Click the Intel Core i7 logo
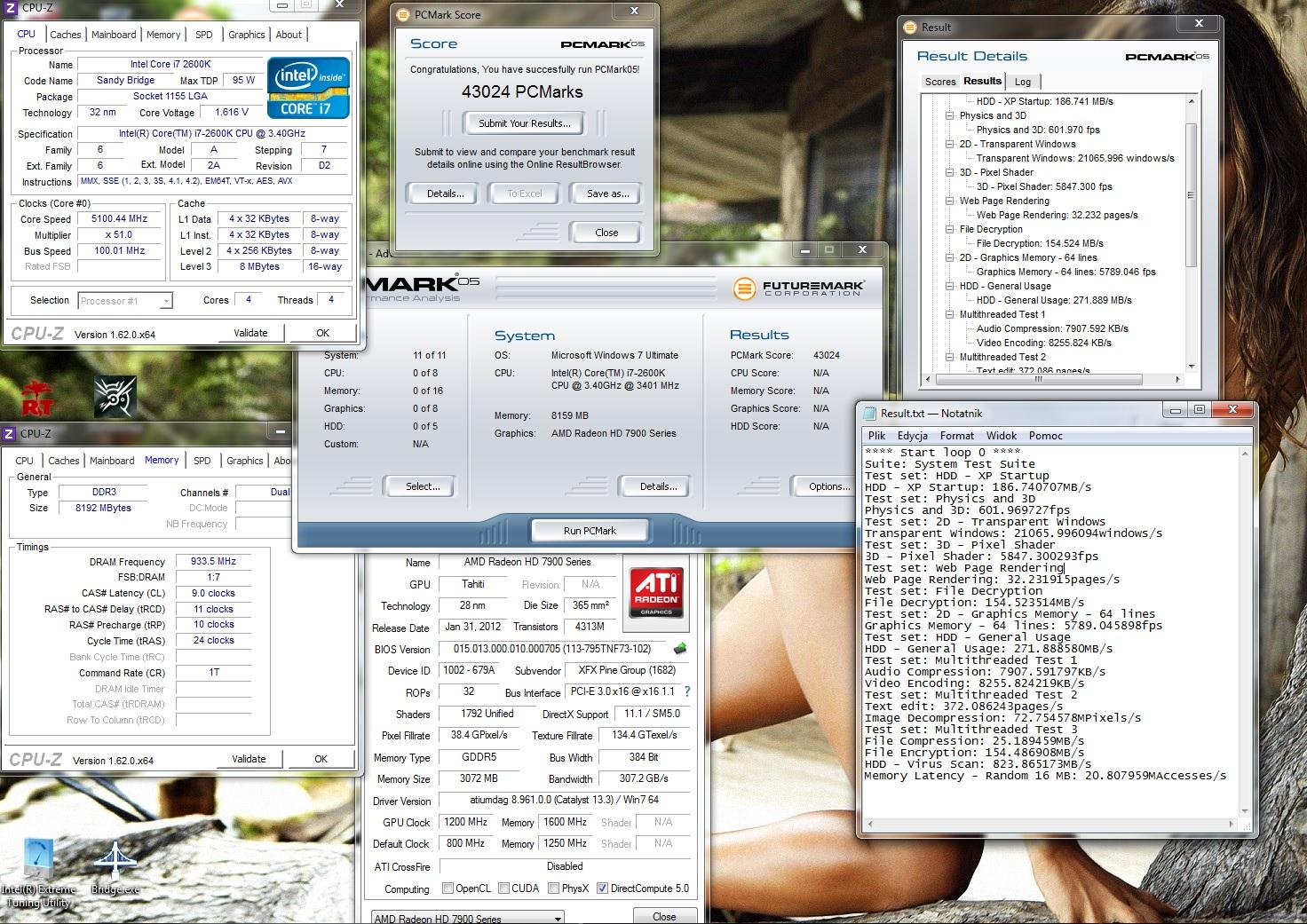Image resolution: width=1307 pixels, height=924 pixels. click(308, 89)
